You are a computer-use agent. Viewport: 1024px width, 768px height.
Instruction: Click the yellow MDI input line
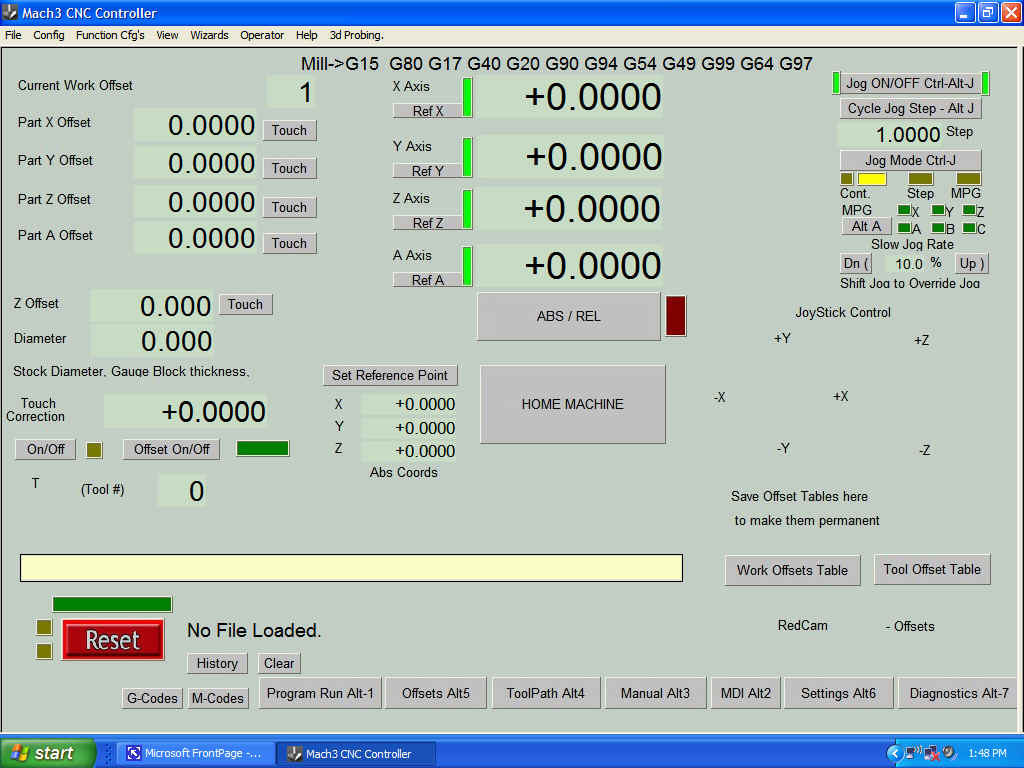coord(351,568)
